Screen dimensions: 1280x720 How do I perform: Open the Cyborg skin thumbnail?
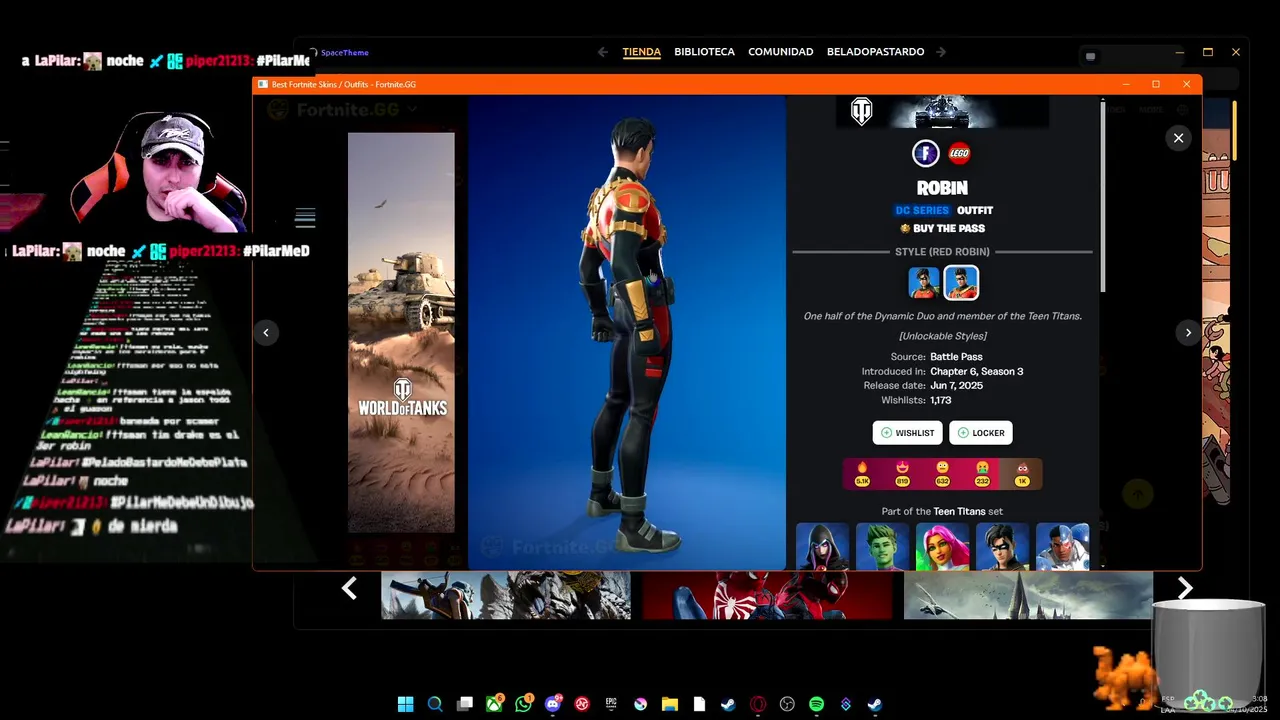tap(1063, 546)
